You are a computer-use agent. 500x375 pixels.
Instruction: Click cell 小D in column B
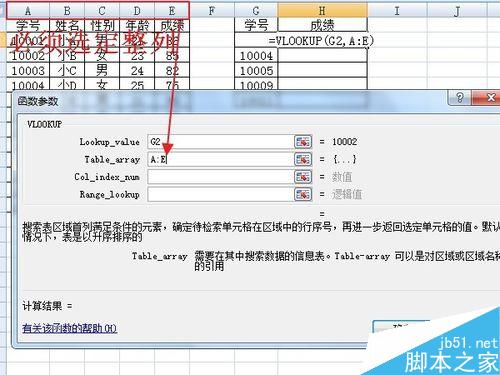[67, 84]
